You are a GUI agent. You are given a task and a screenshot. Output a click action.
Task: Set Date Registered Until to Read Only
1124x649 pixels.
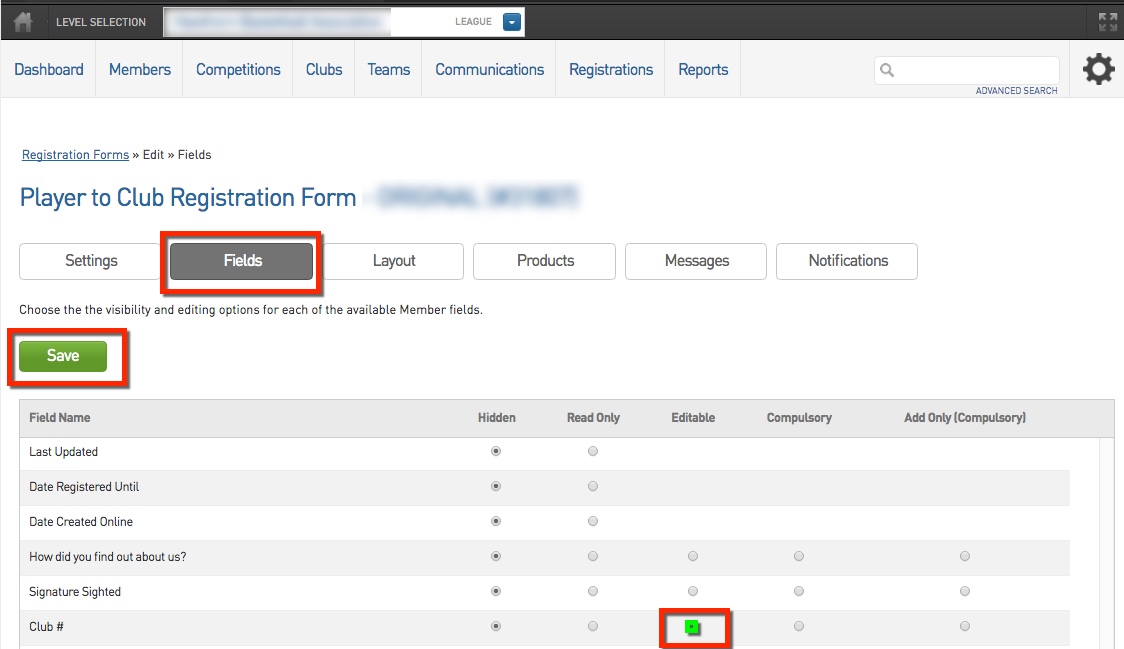593,486
